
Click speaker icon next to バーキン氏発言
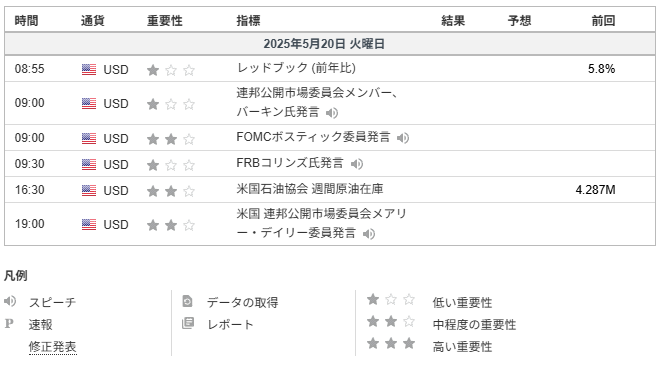point(332,113)
